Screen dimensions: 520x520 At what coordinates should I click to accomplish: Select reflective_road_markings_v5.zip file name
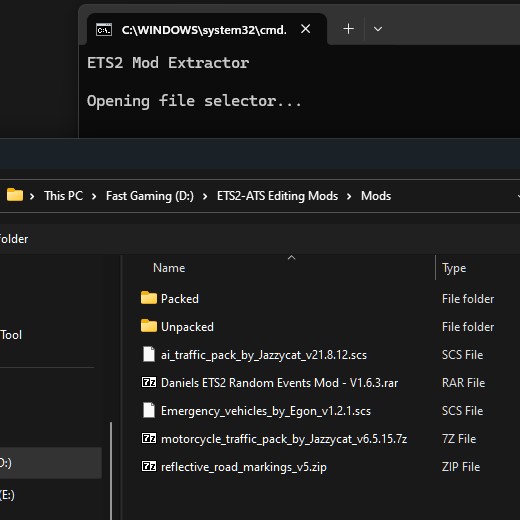(244, 467)
